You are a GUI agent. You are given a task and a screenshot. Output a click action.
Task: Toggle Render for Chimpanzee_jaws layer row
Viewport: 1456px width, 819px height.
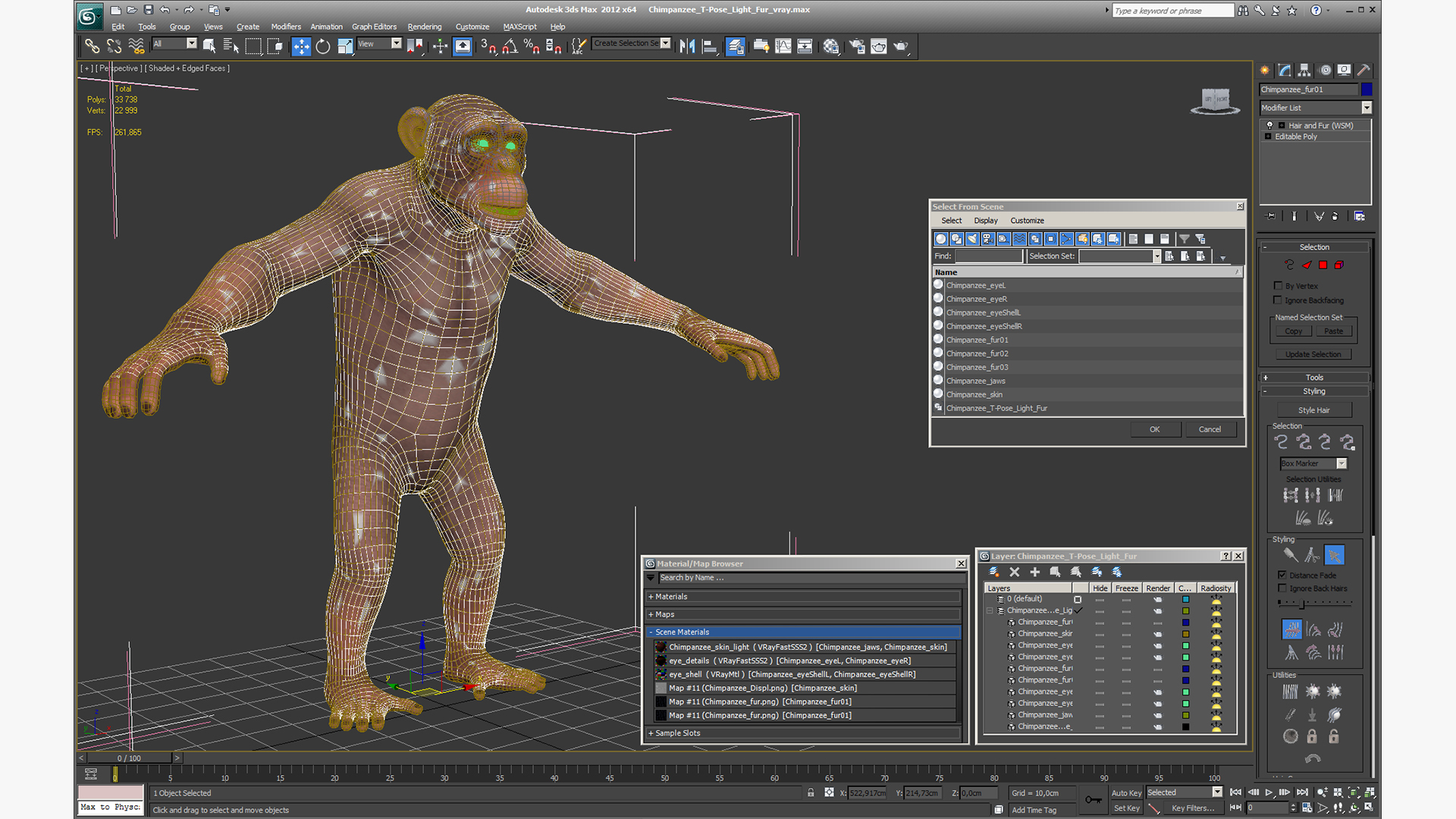[1158, 715]
